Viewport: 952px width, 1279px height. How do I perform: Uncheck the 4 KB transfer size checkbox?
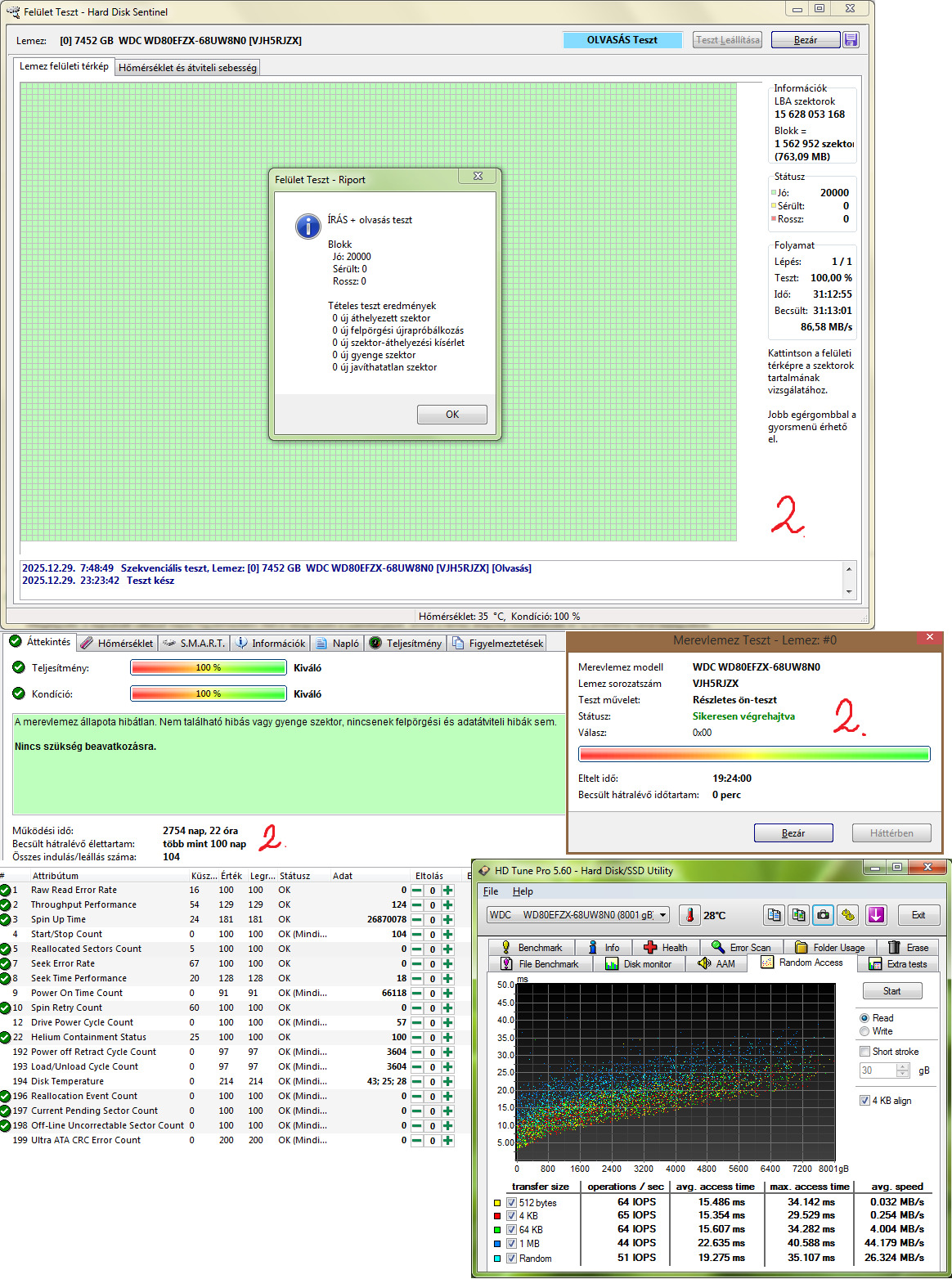pos(511,1216)
